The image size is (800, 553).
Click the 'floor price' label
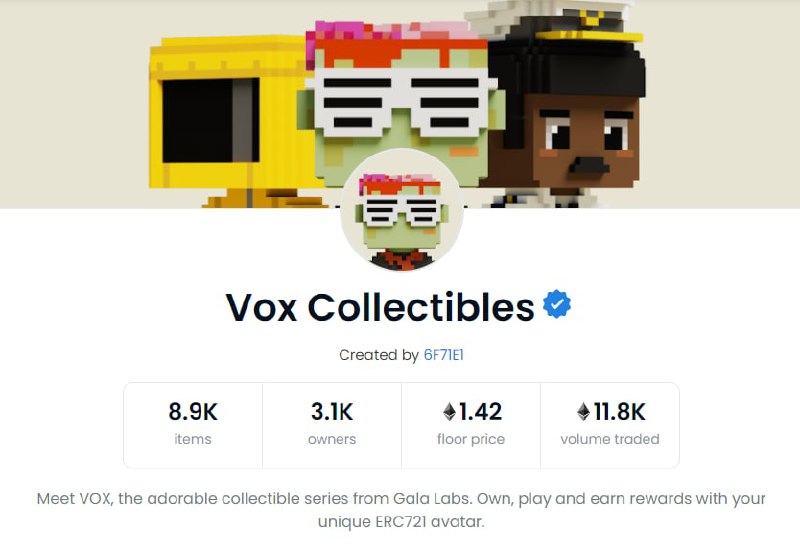(471, 439)
